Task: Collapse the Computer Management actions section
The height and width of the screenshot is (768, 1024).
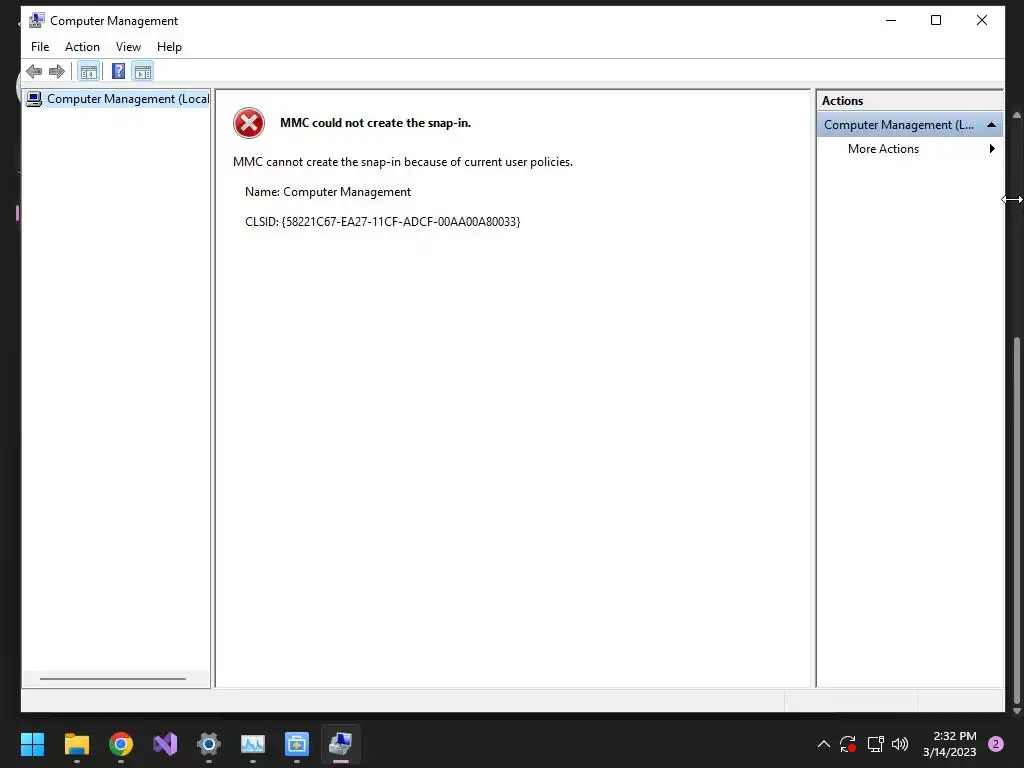Action: tap(991, 125)
